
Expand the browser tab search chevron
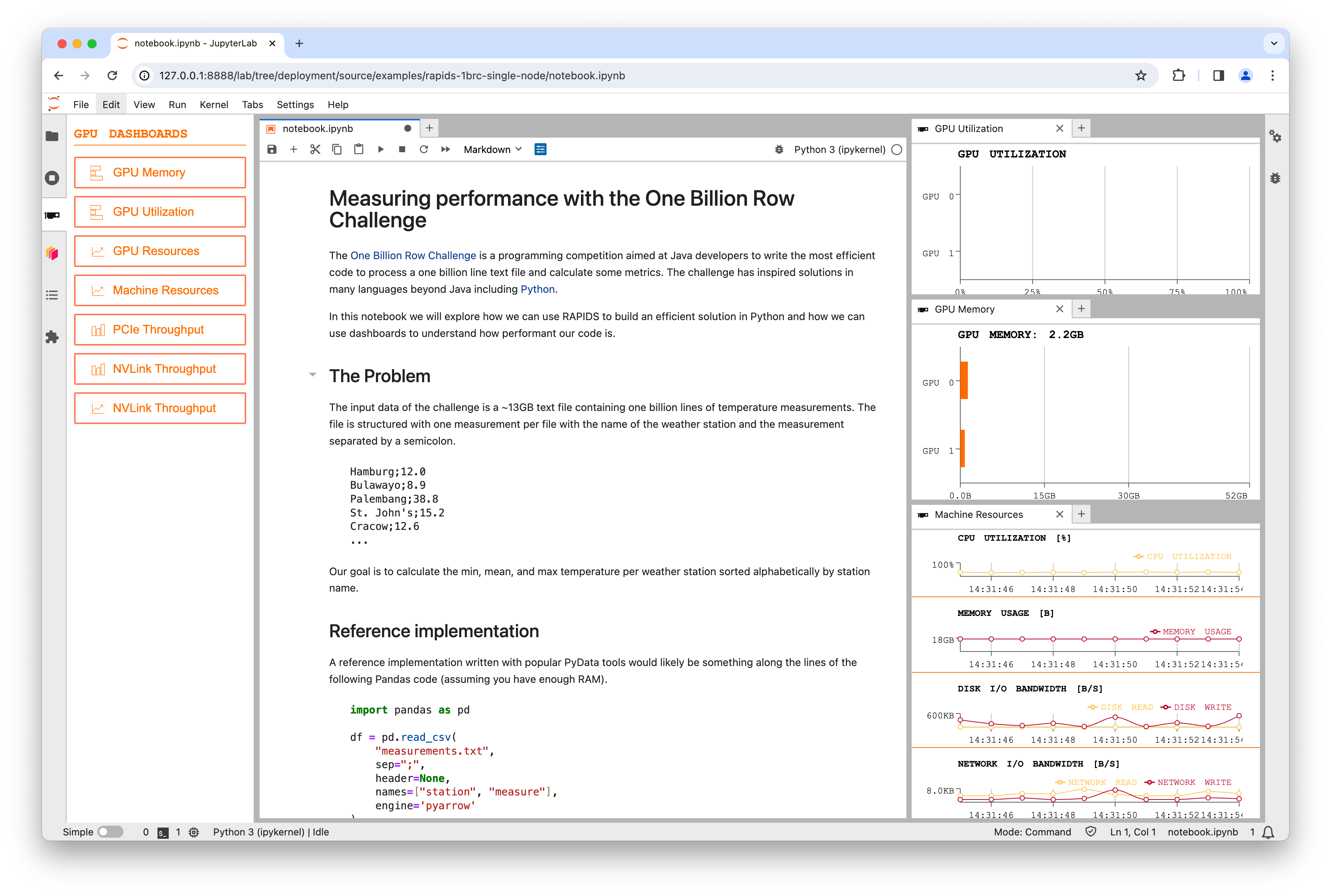tap(1274, 43)
